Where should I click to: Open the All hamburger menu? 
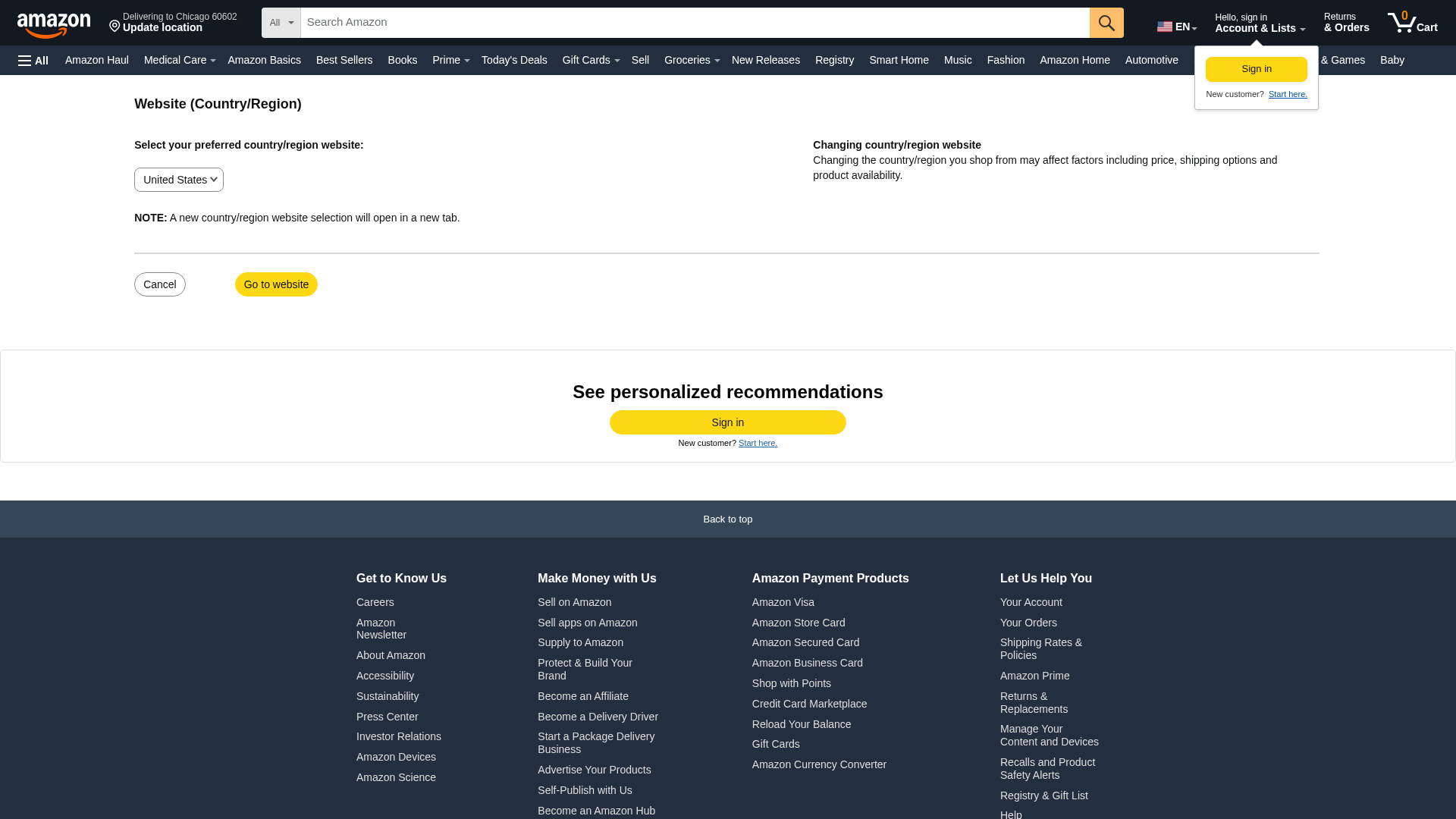33,61
